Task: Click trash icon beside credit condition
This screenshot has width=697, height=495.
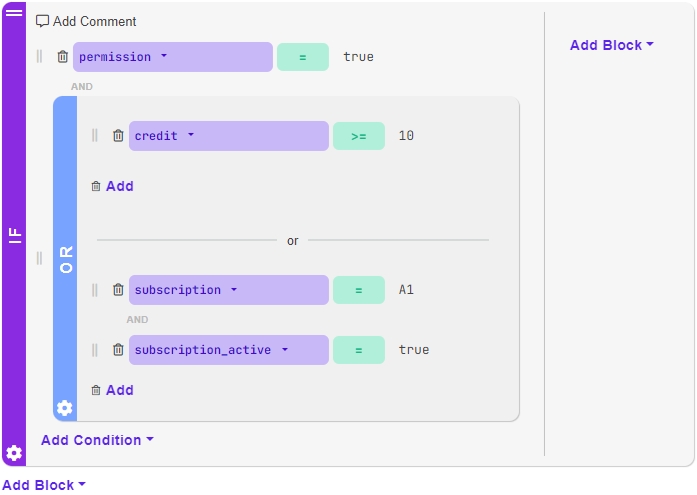Action: tap(118, 136)
